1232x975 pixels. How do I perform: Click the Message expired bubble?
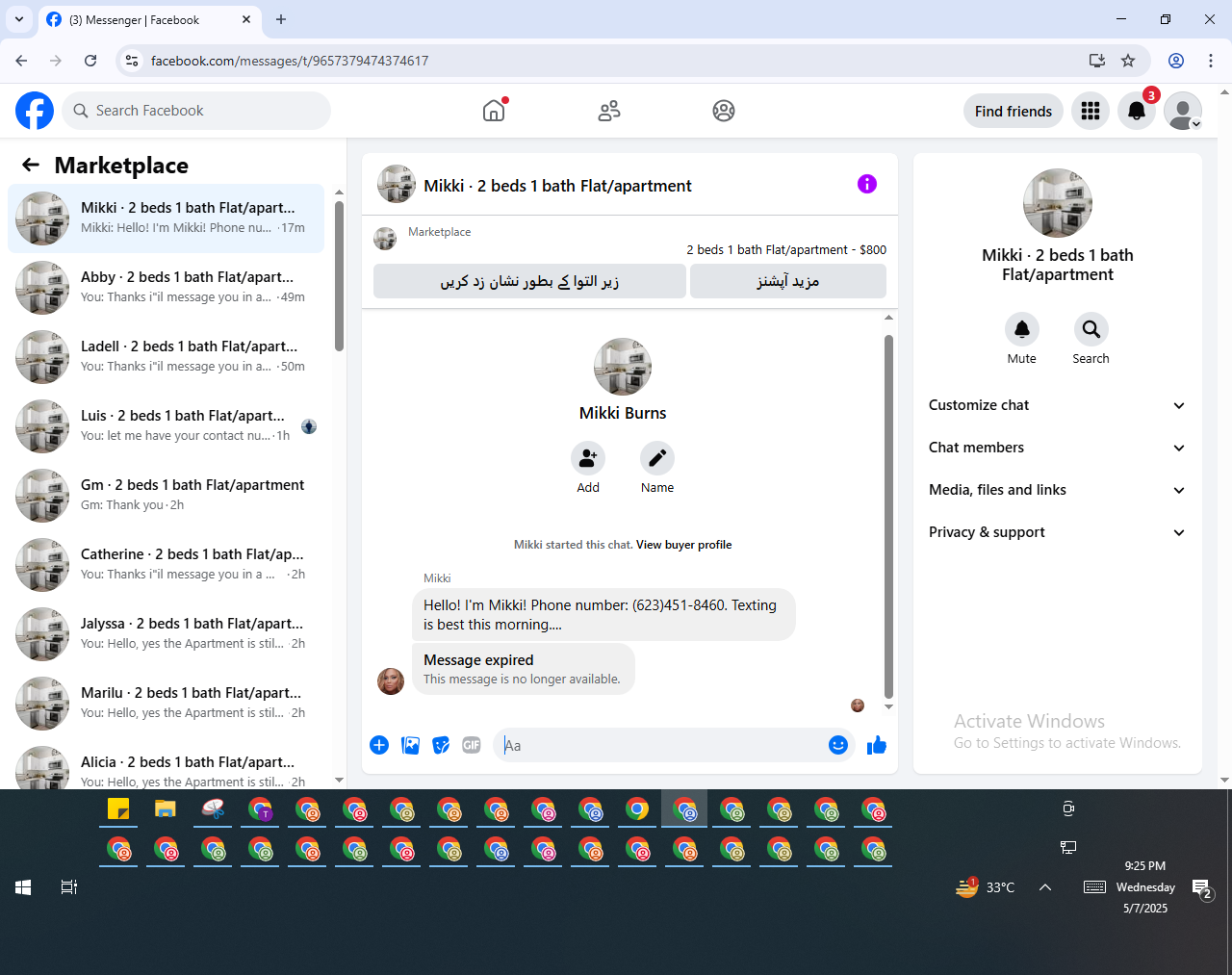[524, 669]
